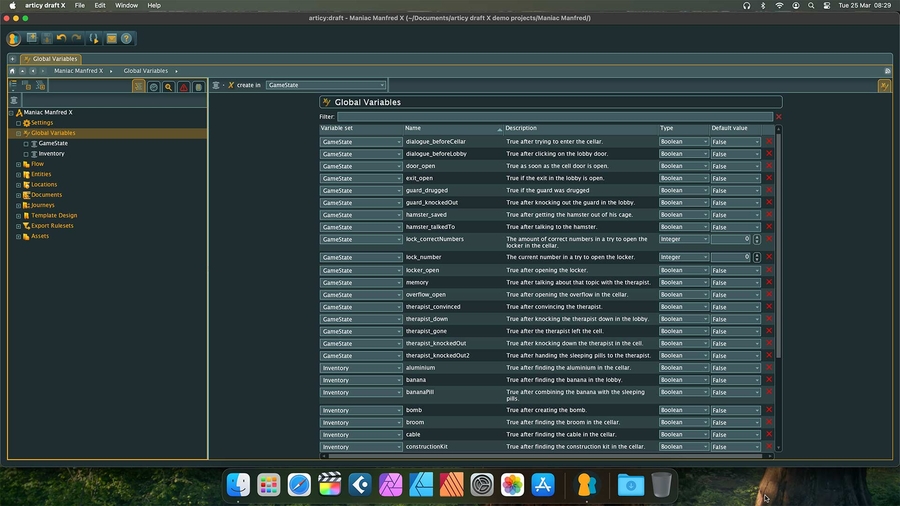Click the articy main menu round button
Image resolution: width=900 pixels, height=506 pixels.
[x=14, y=39]
